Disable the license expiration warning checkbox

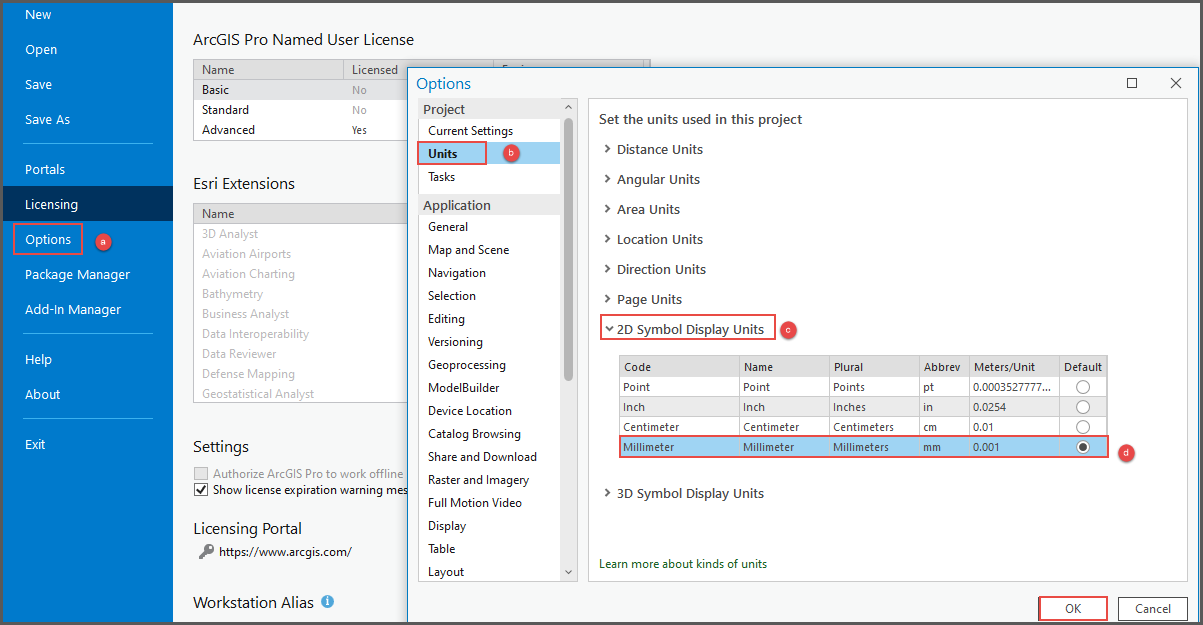[x=201, y=490]
